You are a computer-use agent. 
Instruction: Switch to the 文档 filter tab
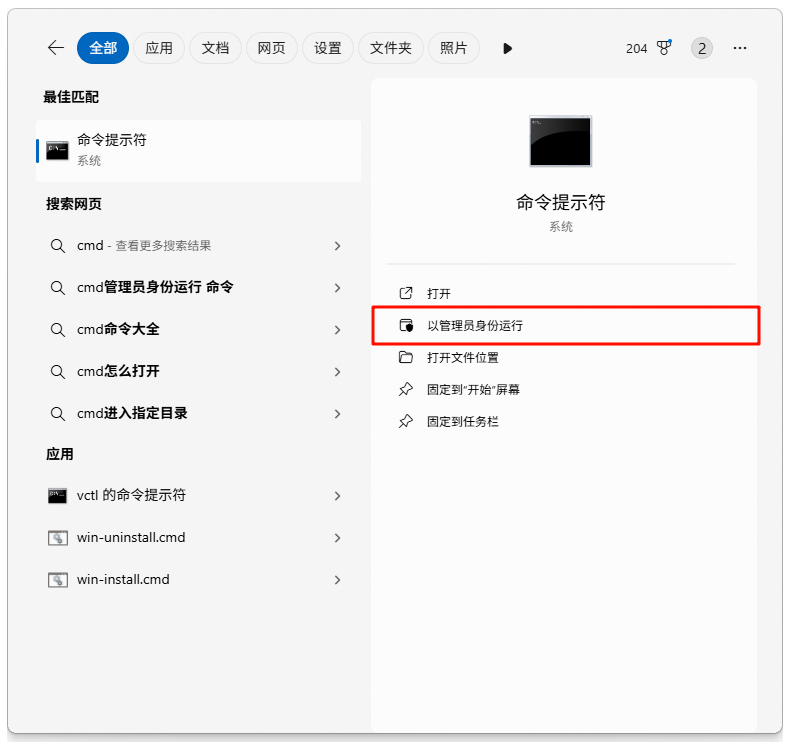pos(215,48)
